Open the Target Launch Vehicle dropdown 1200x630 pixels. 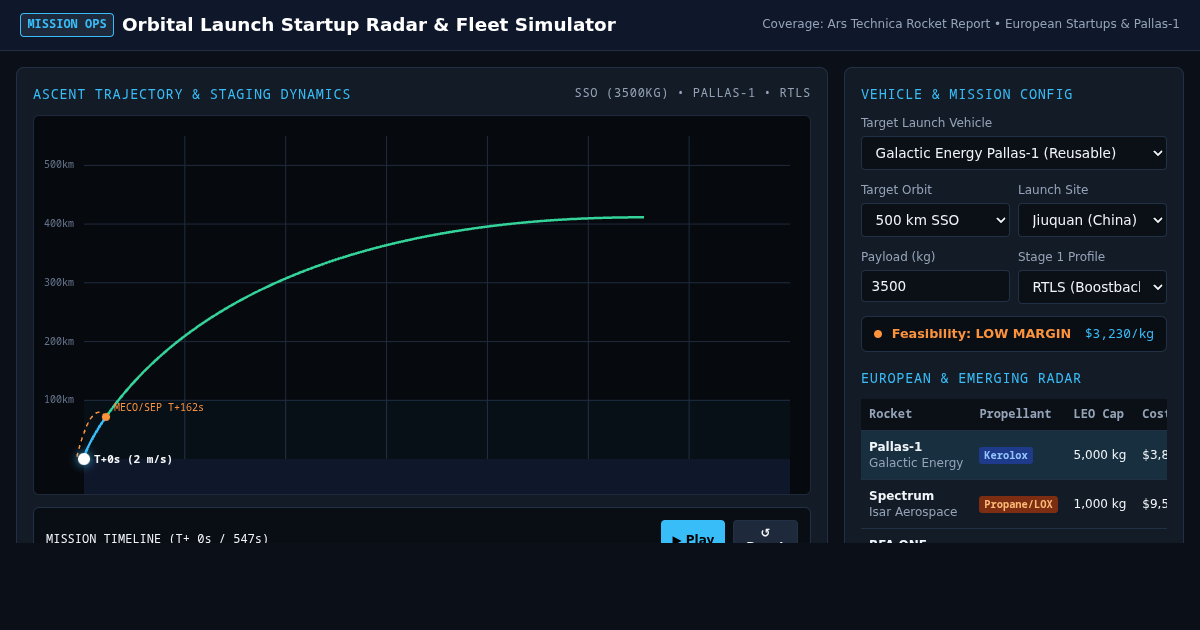(x=1013, y=153)
